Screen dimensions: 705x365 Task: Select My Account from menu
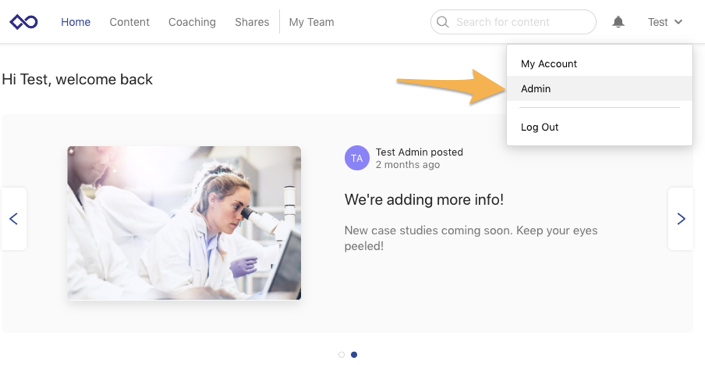(599, 64)
